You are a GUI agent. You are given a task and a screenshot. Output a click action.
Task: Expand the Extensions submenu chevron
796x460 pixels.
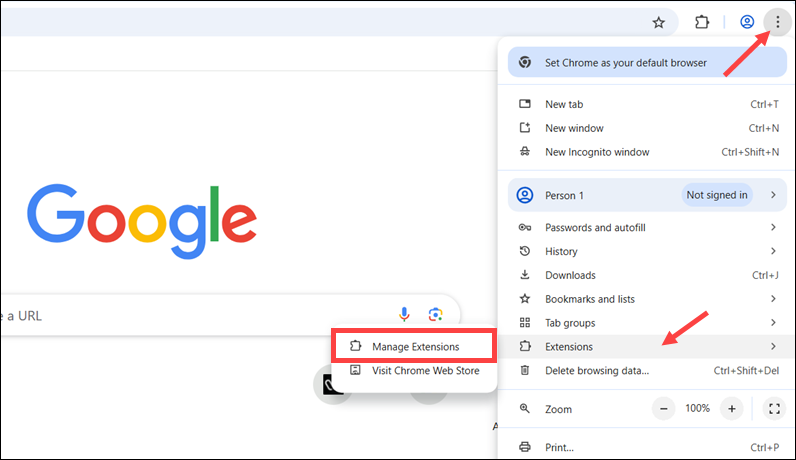coord(773,346)
